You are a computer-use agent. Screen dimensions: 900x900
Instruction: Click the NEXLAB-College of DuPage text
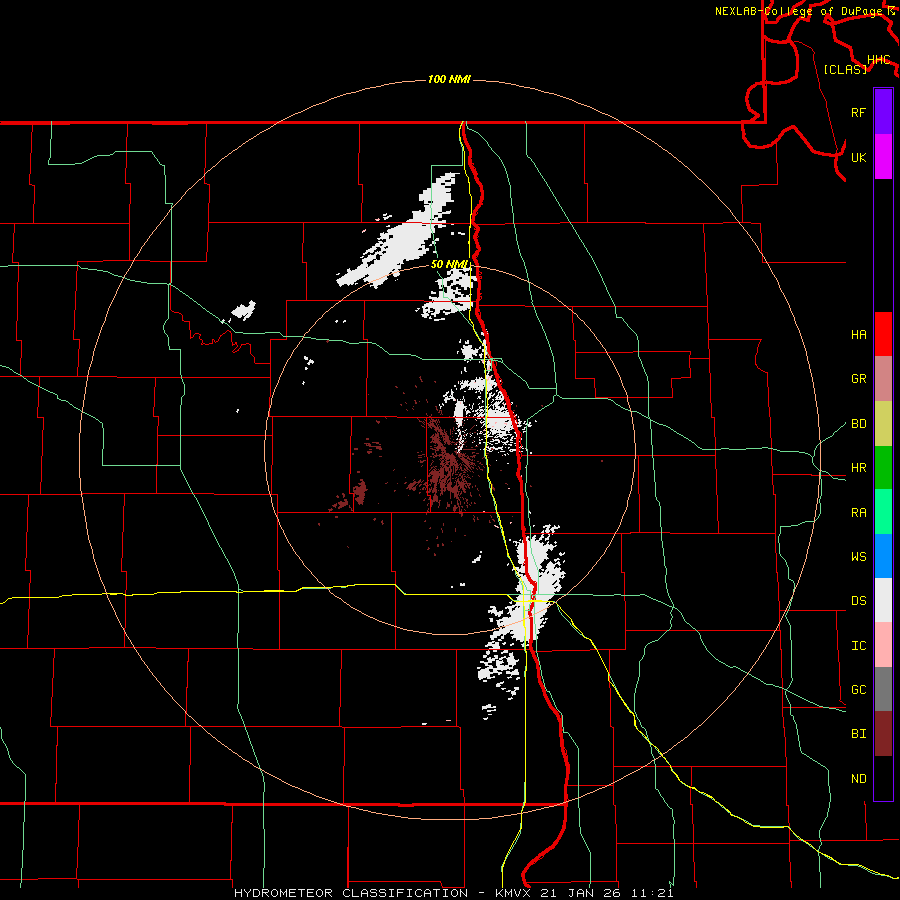pyautogui.click(x=799, y=11)
